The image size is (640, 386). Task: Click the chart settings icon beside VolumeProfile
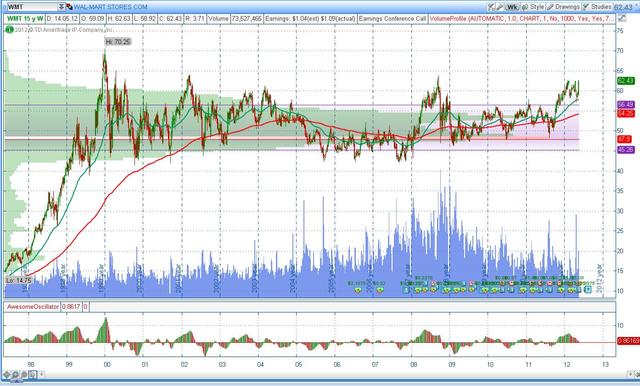click(622, 18)
